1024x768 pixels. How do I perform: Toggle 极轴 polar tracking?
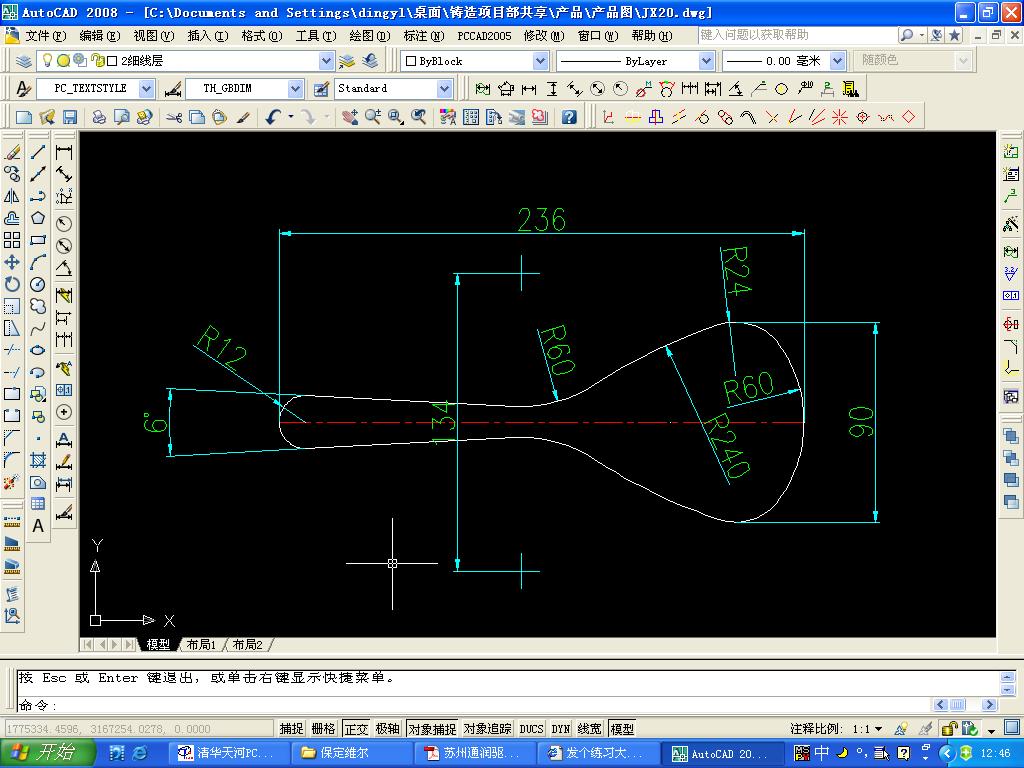click(x=387, y=728)
